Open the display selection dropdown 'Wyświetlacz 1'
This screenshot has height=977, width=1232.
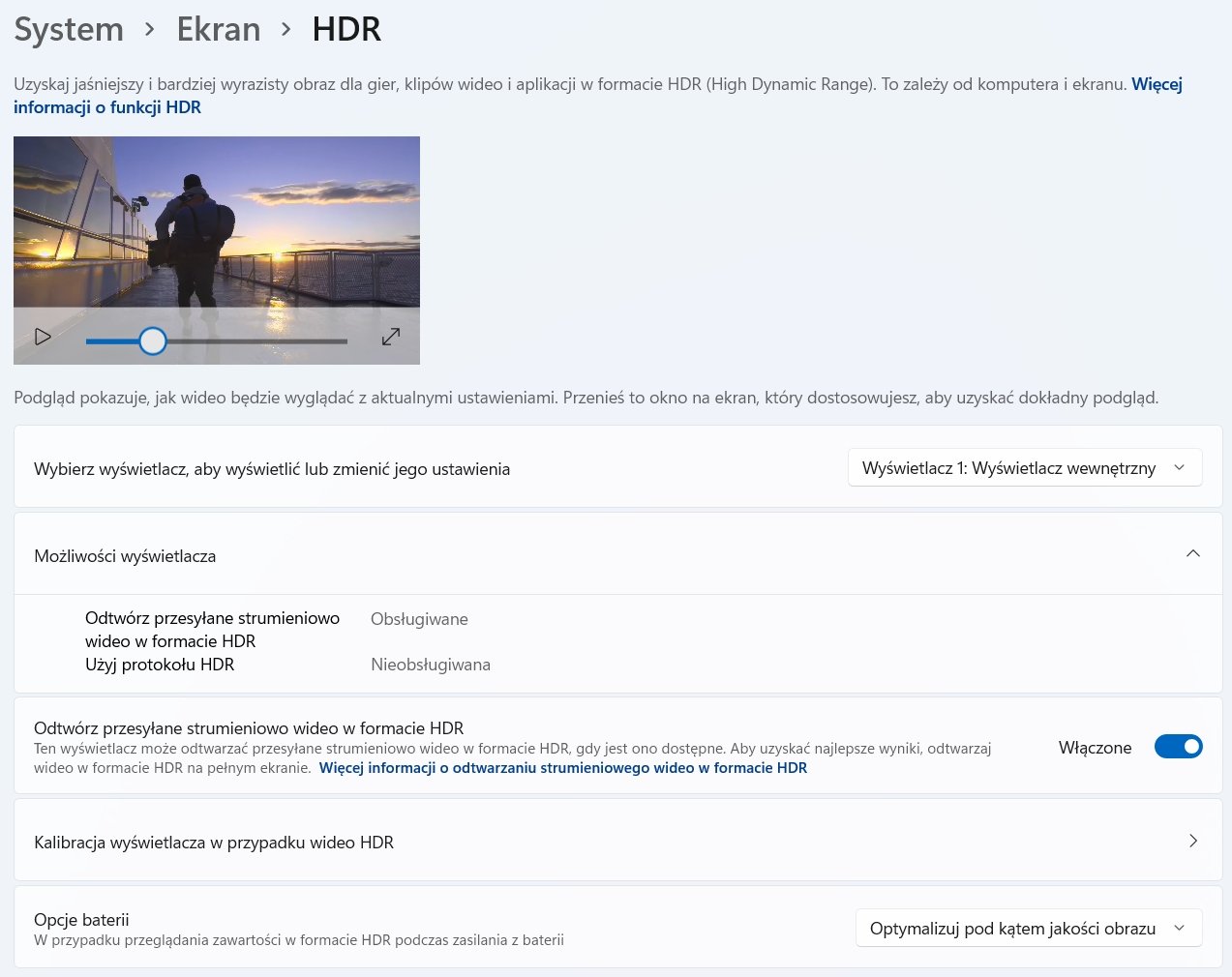click(x=1025, y=467)
